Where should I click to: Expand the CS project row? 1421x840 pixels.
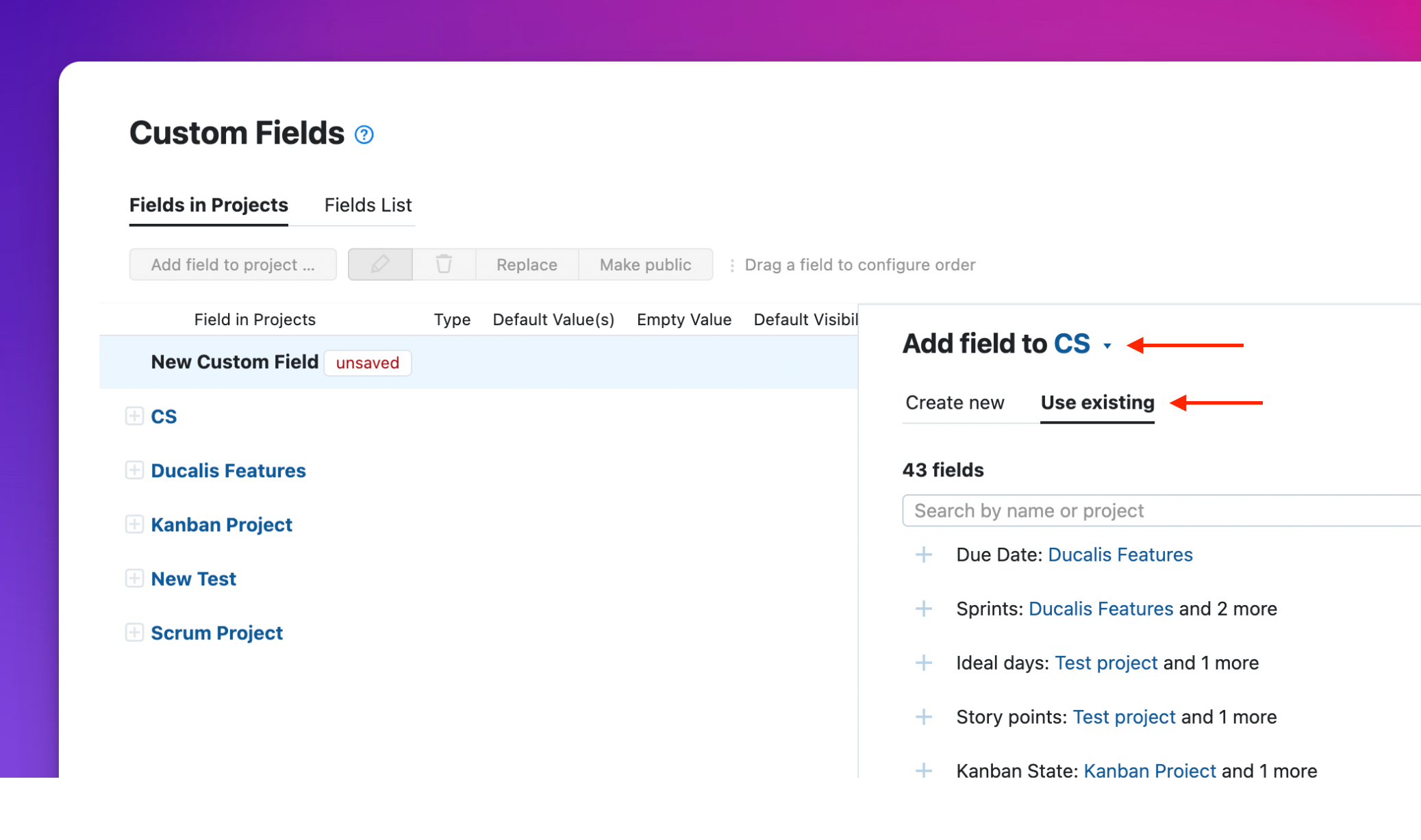pos(134,416)
